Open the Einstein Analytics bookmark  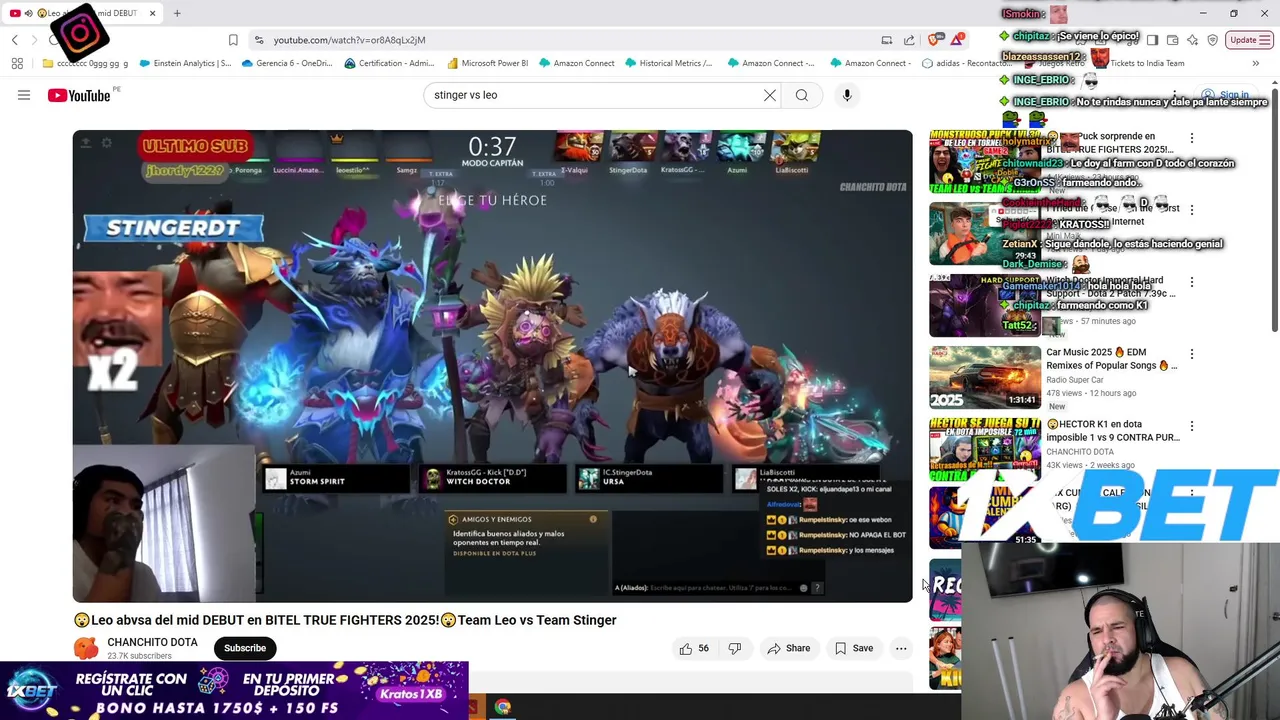coord(186,63)
